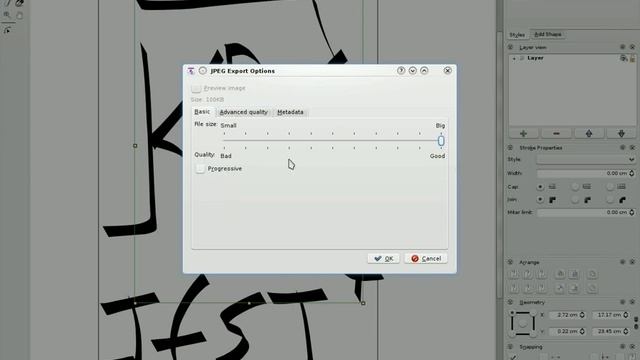Lower the layer with down arrow button
This screenshot has height=360, width=640.
click(621, 133)
